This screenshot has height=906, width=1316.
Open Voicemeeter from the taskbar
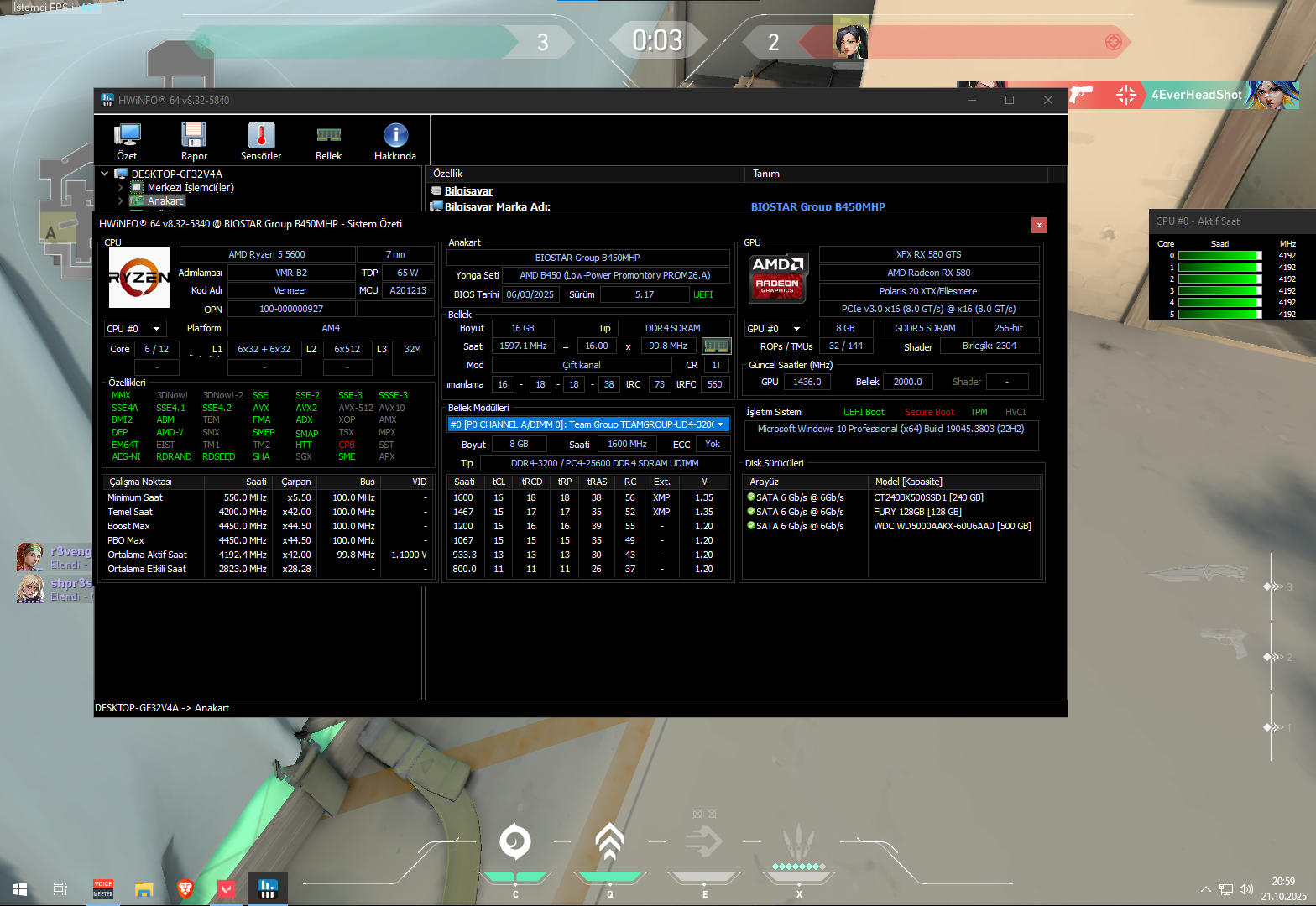103,888
